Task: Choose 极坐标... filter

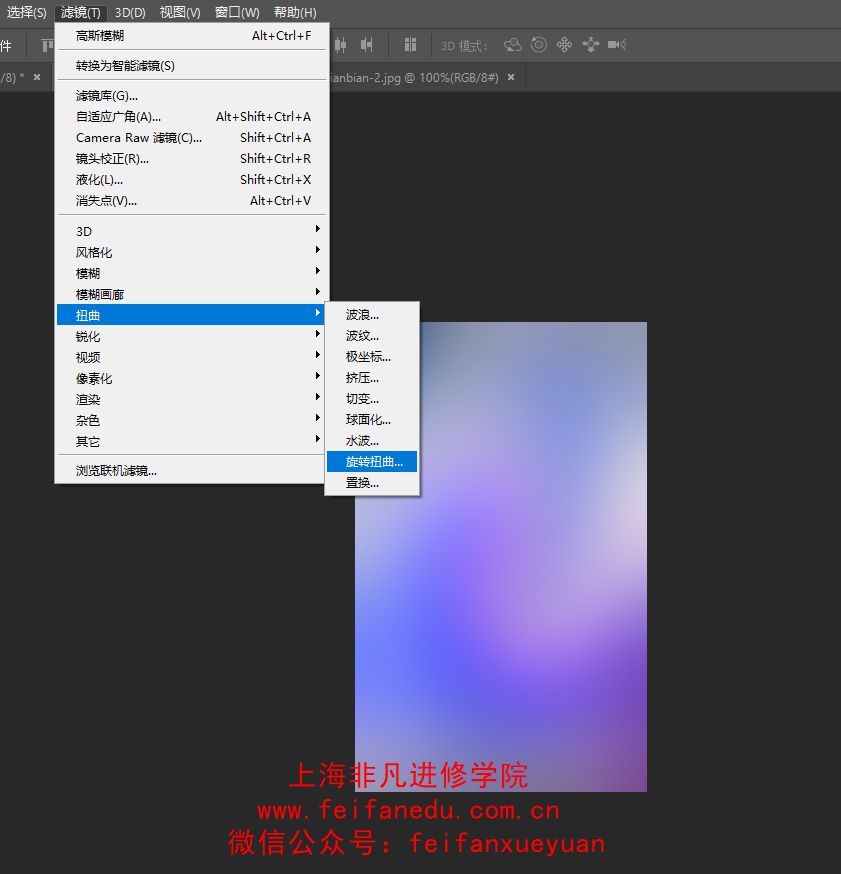Action: 372,357
